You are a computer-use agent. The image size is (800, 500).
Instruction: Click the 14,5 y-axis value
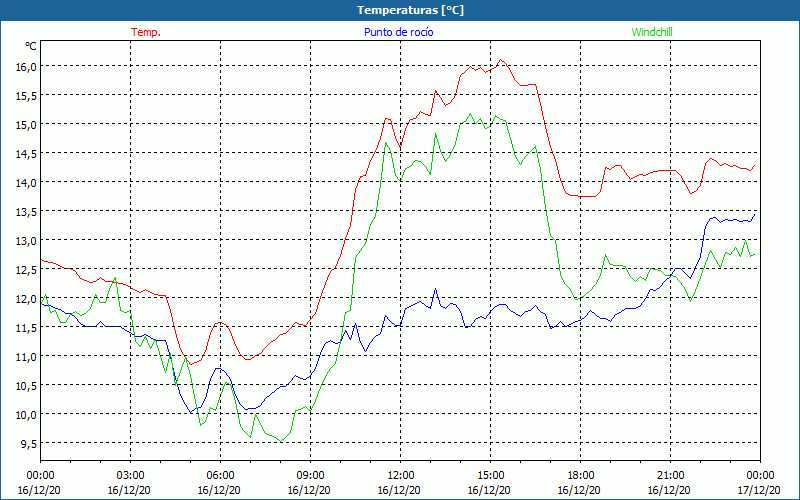pyautogui.click(x=26, y=154)
